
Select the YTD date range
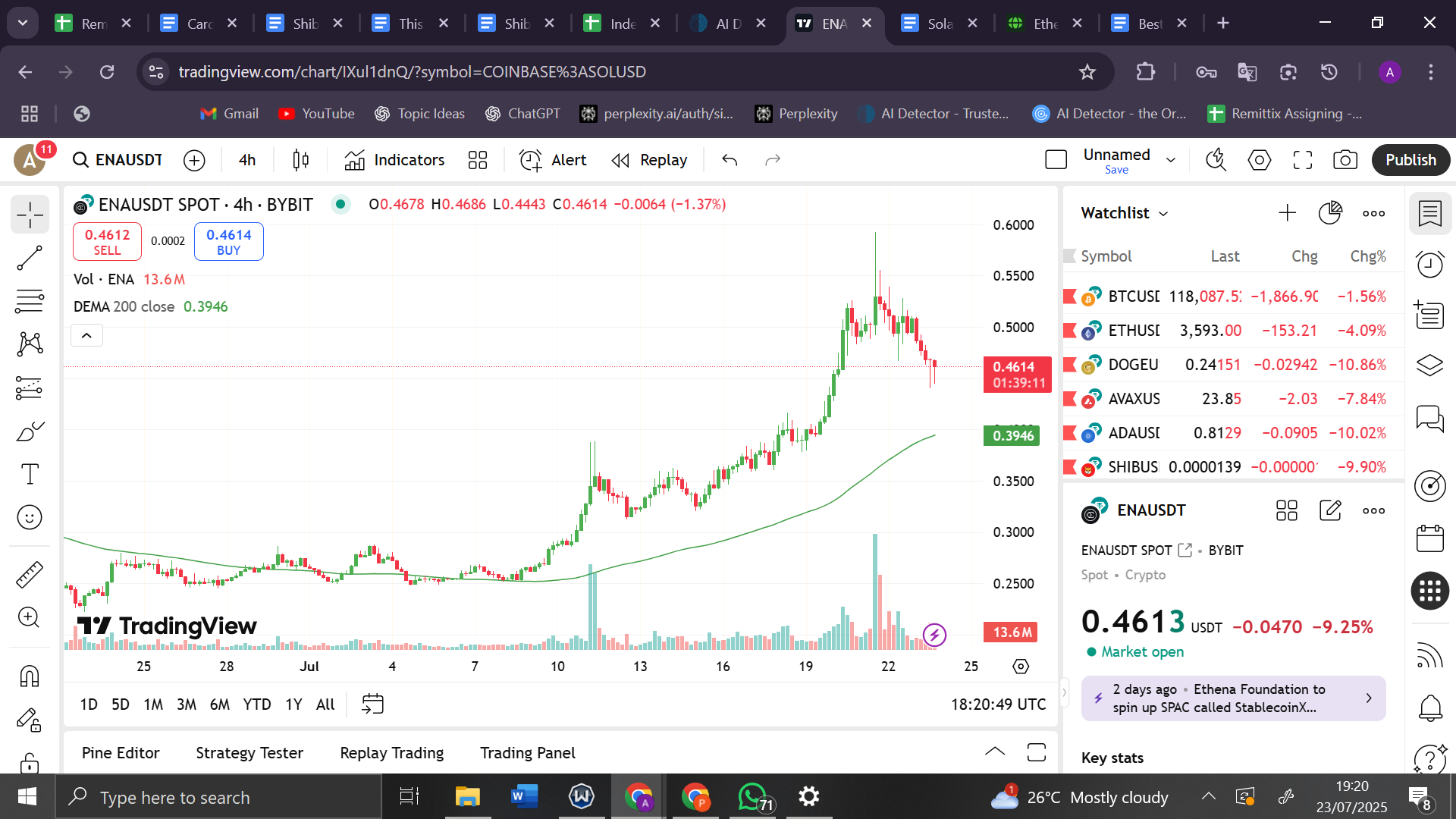257,704
